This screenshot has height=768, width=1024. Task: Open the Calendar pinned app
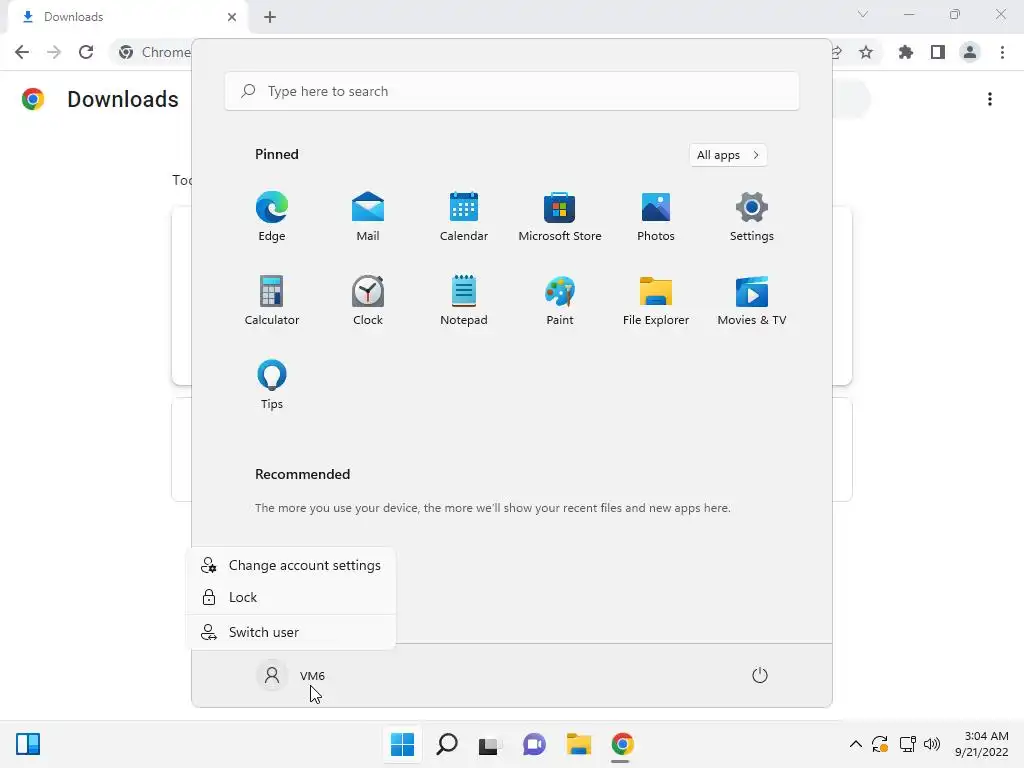tap(464, 217)
